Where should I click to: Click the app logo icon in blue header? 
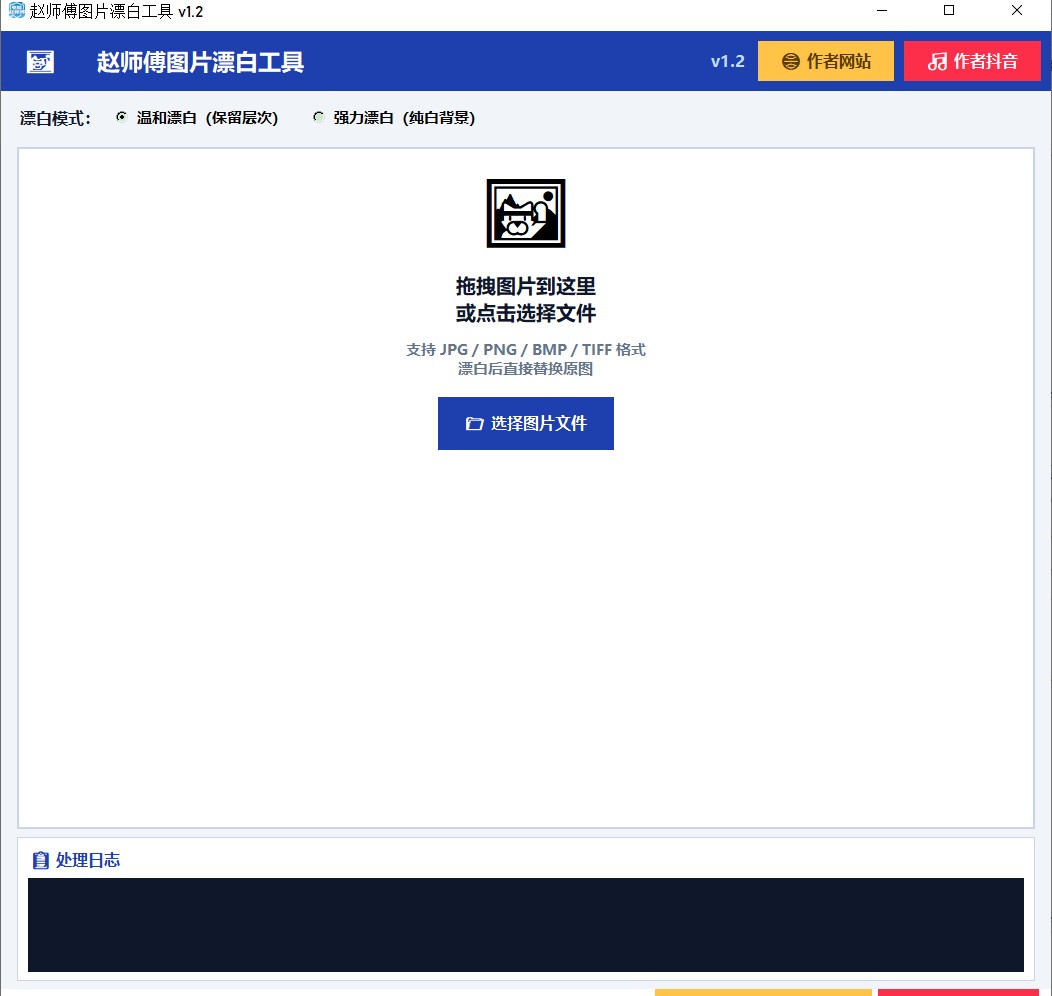40,62
